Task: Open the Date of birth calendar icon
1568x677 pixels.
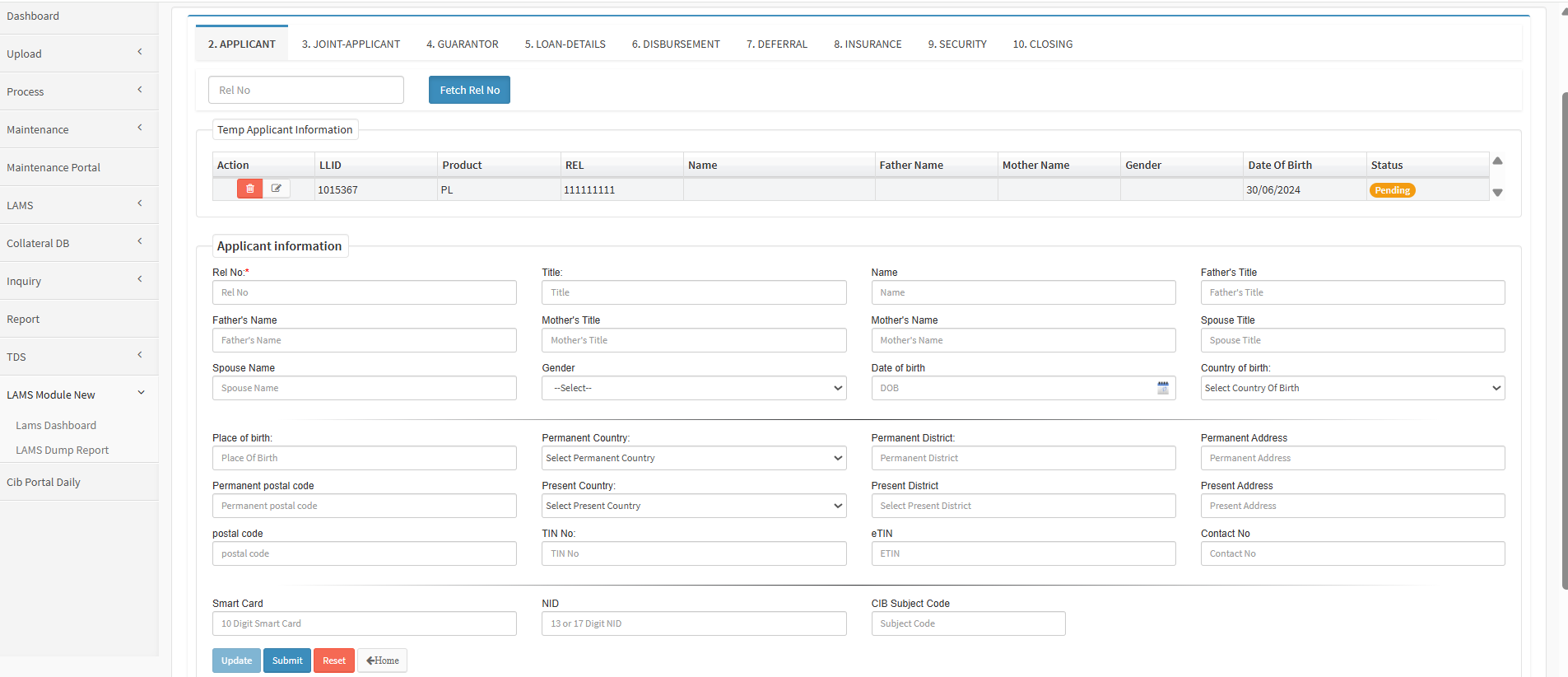Action: 1162,388
